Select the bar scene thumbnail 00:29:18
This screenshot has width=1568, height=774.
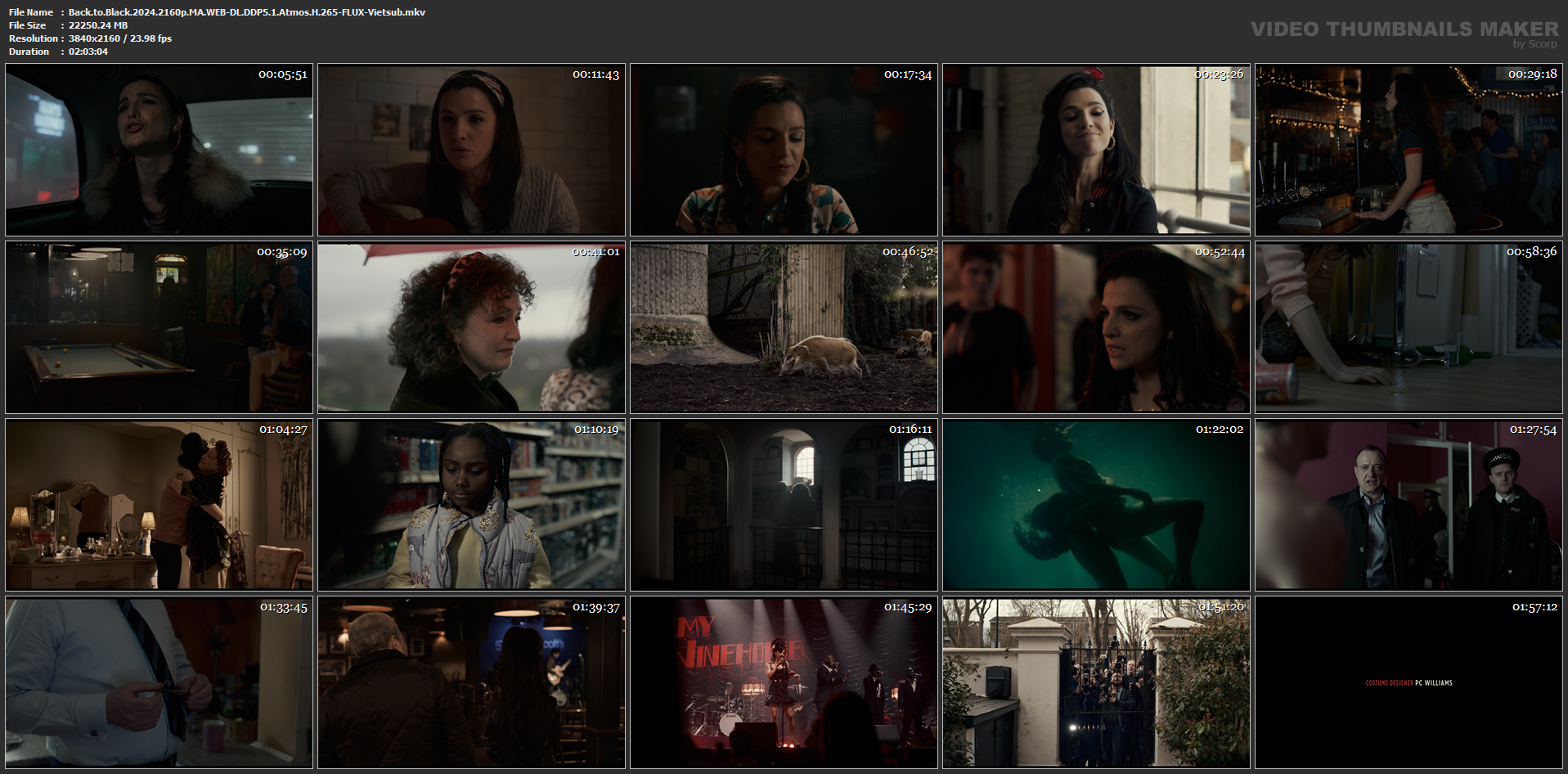pos(1409,150)
